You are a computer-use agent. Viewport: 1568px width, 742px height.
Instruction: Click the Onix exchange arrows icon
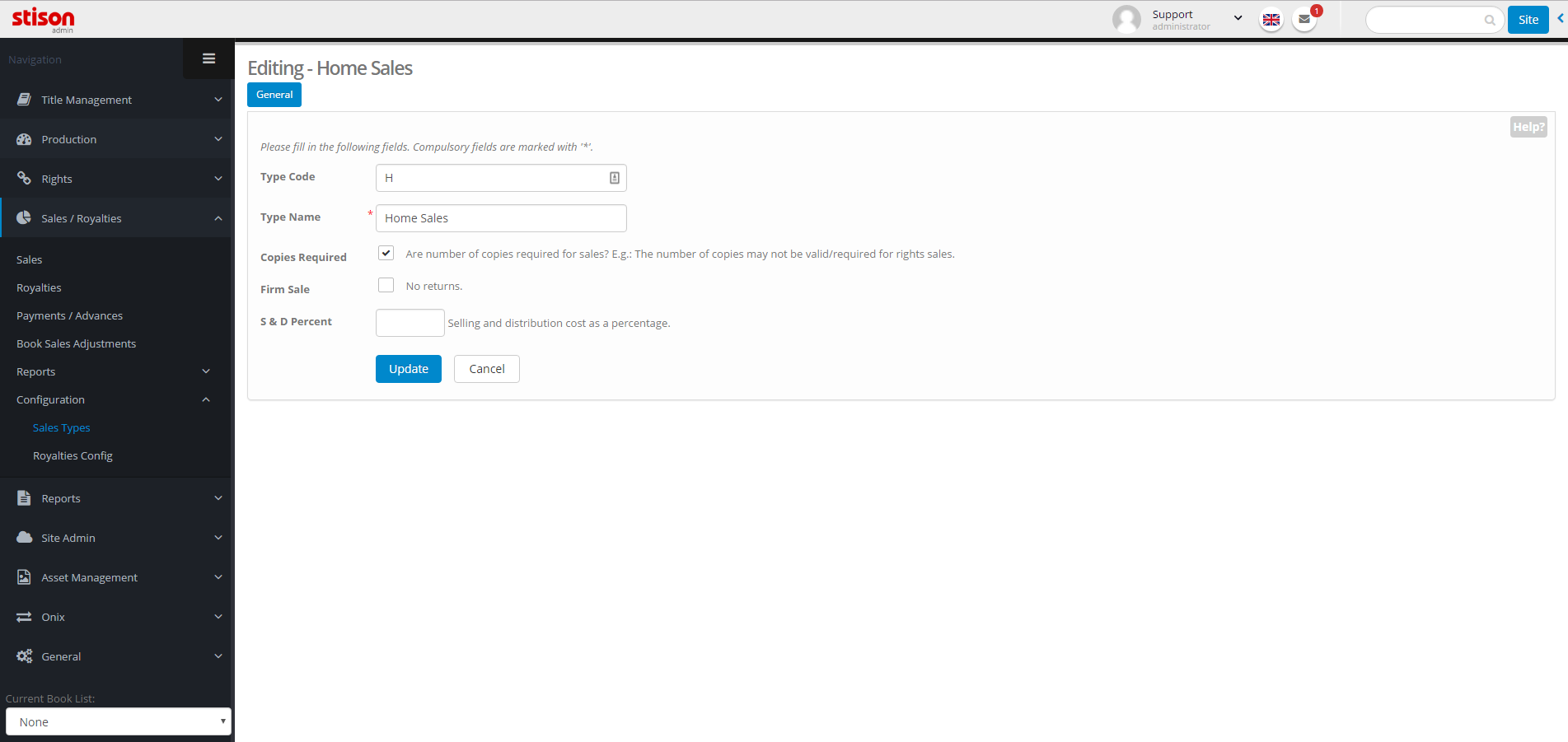(24, 617)
